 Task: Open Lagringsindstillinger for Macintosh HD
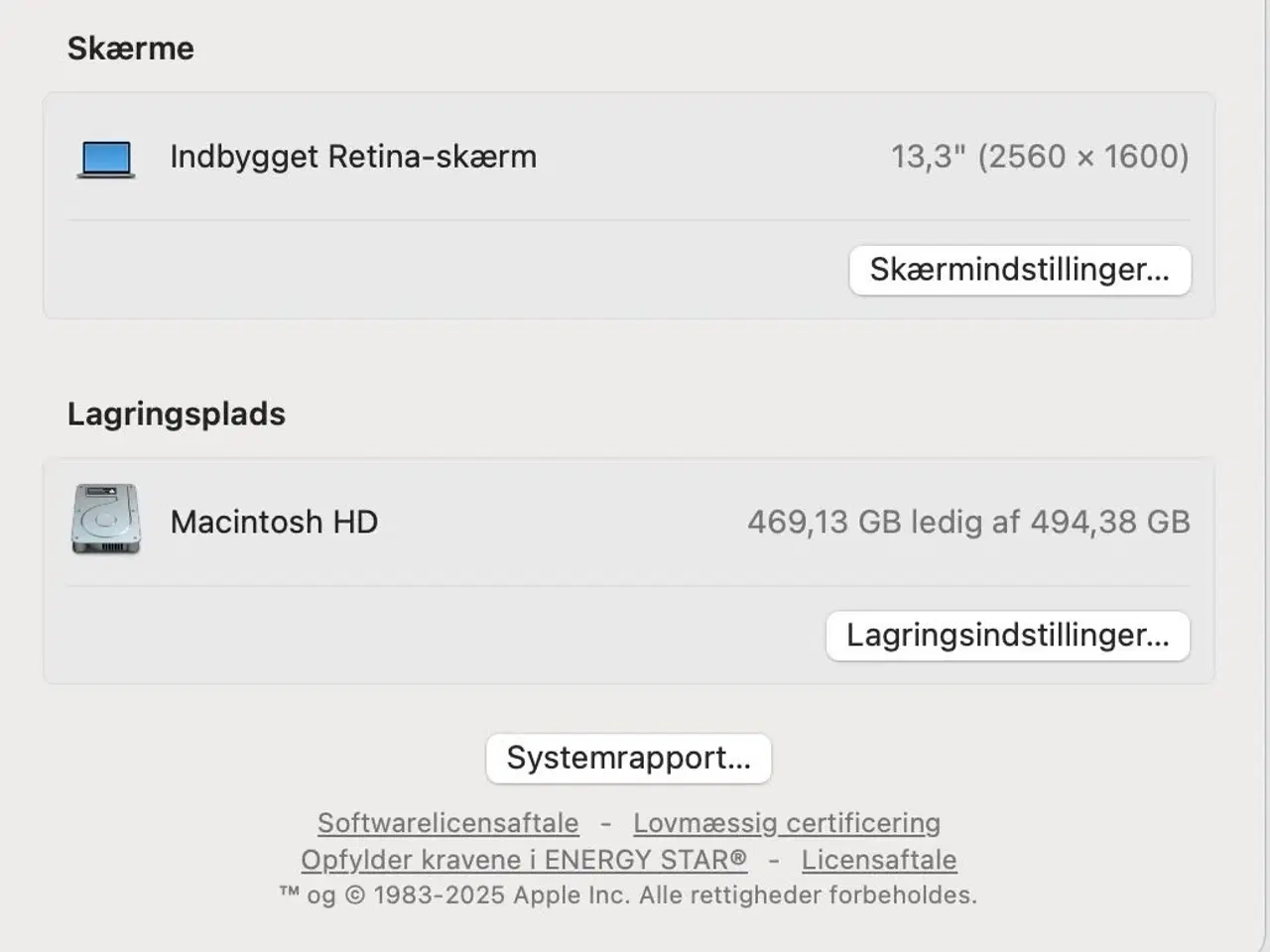click(x=1007, y=636)
